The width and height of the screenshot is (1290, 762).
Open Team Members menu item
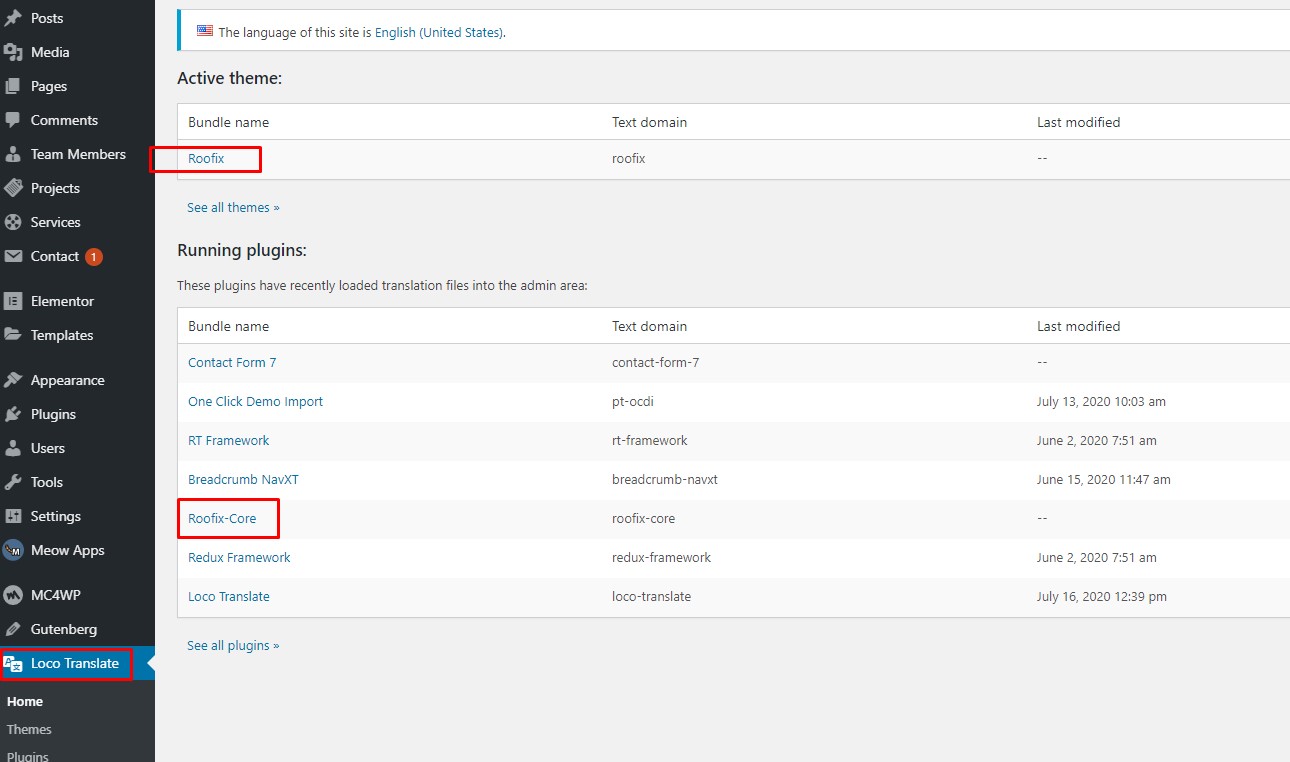click(x=77, y=154)
